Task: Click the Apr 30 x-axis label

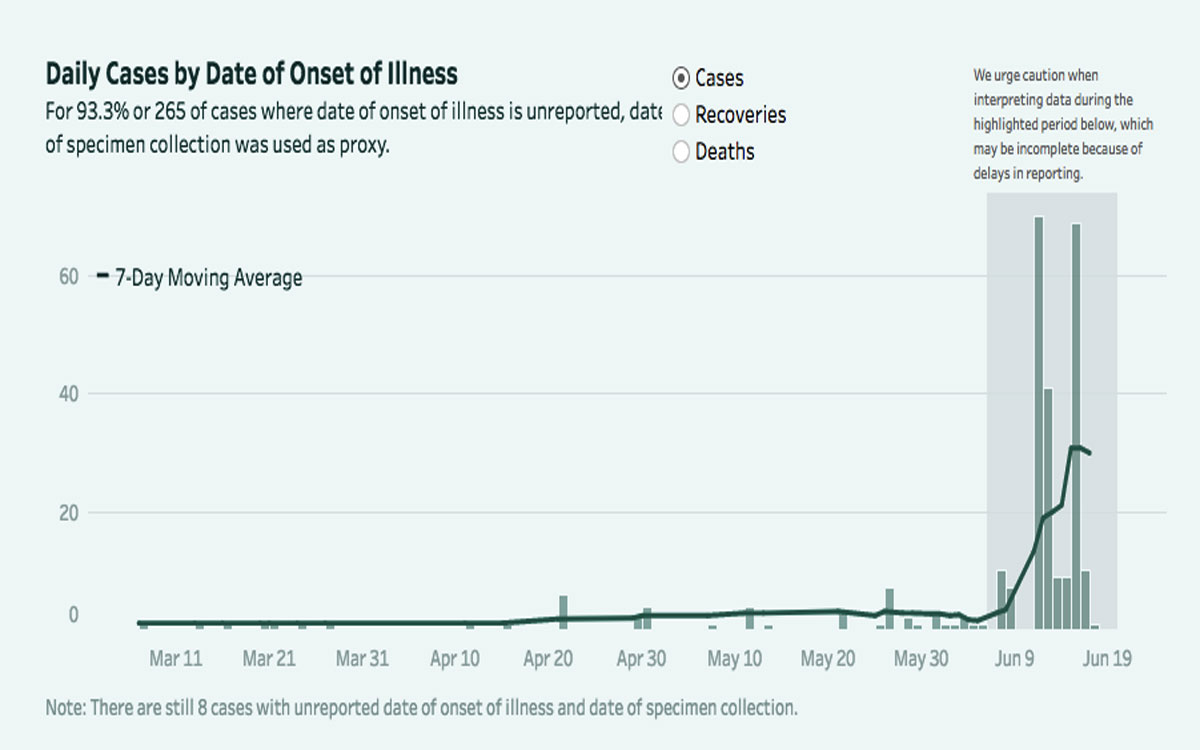Action: (642, 659)
